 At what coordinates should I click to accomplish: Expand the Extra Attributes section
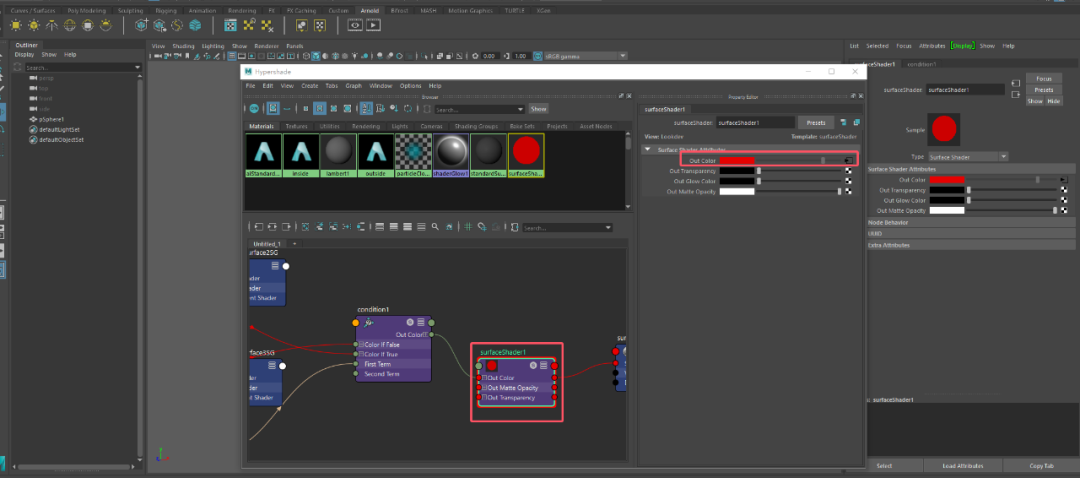[x=970, y=245]
